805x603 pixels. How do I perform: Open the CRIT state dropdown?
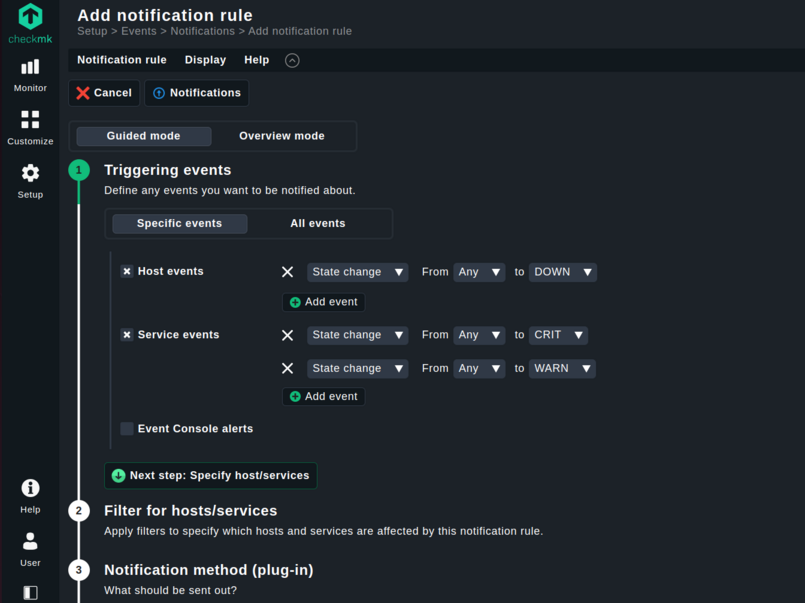[x=558, y=335]
